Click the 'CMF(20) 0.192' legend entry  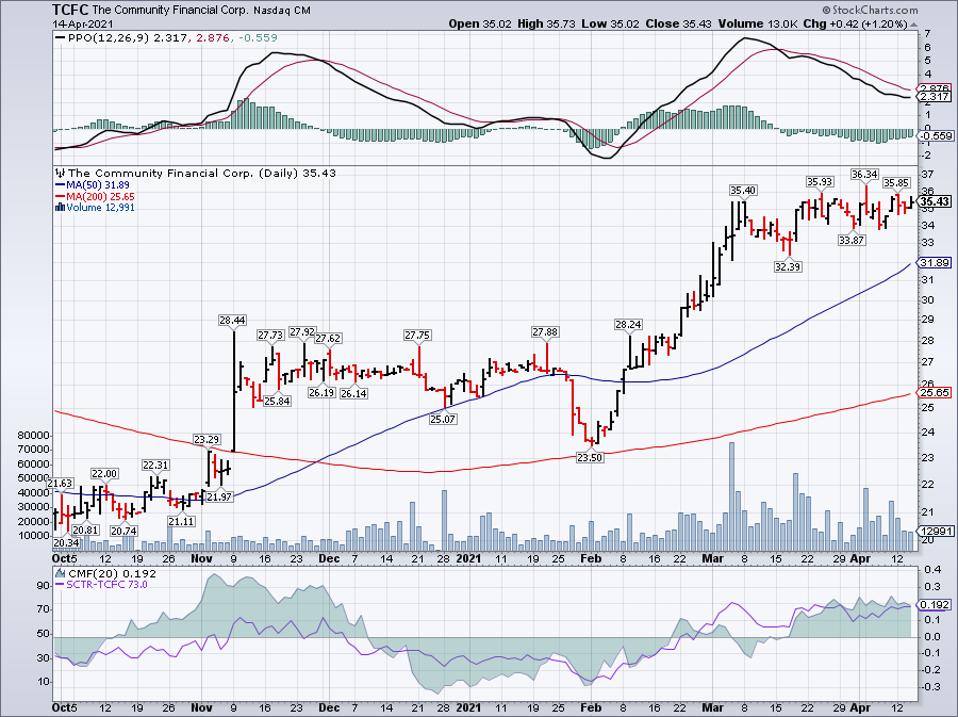[111, 573]
